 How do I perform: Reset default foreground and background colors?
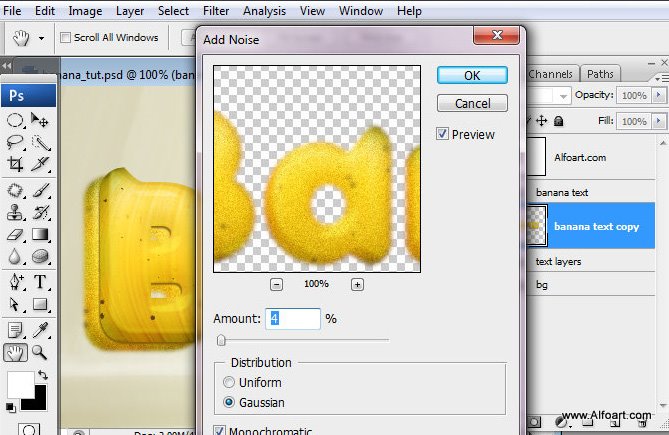pos(11,407)
